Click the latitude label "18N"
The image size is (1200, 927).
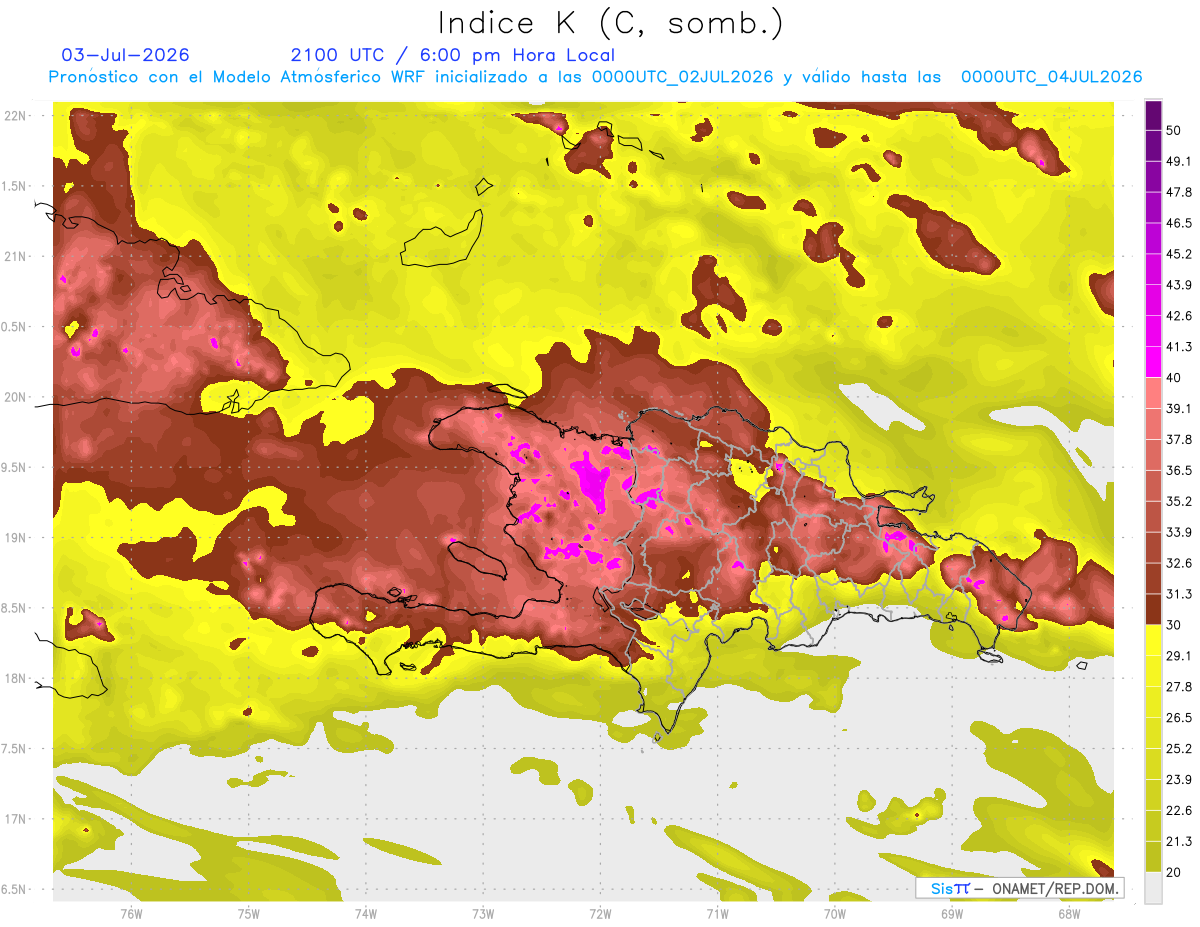[x=15, y=678]
